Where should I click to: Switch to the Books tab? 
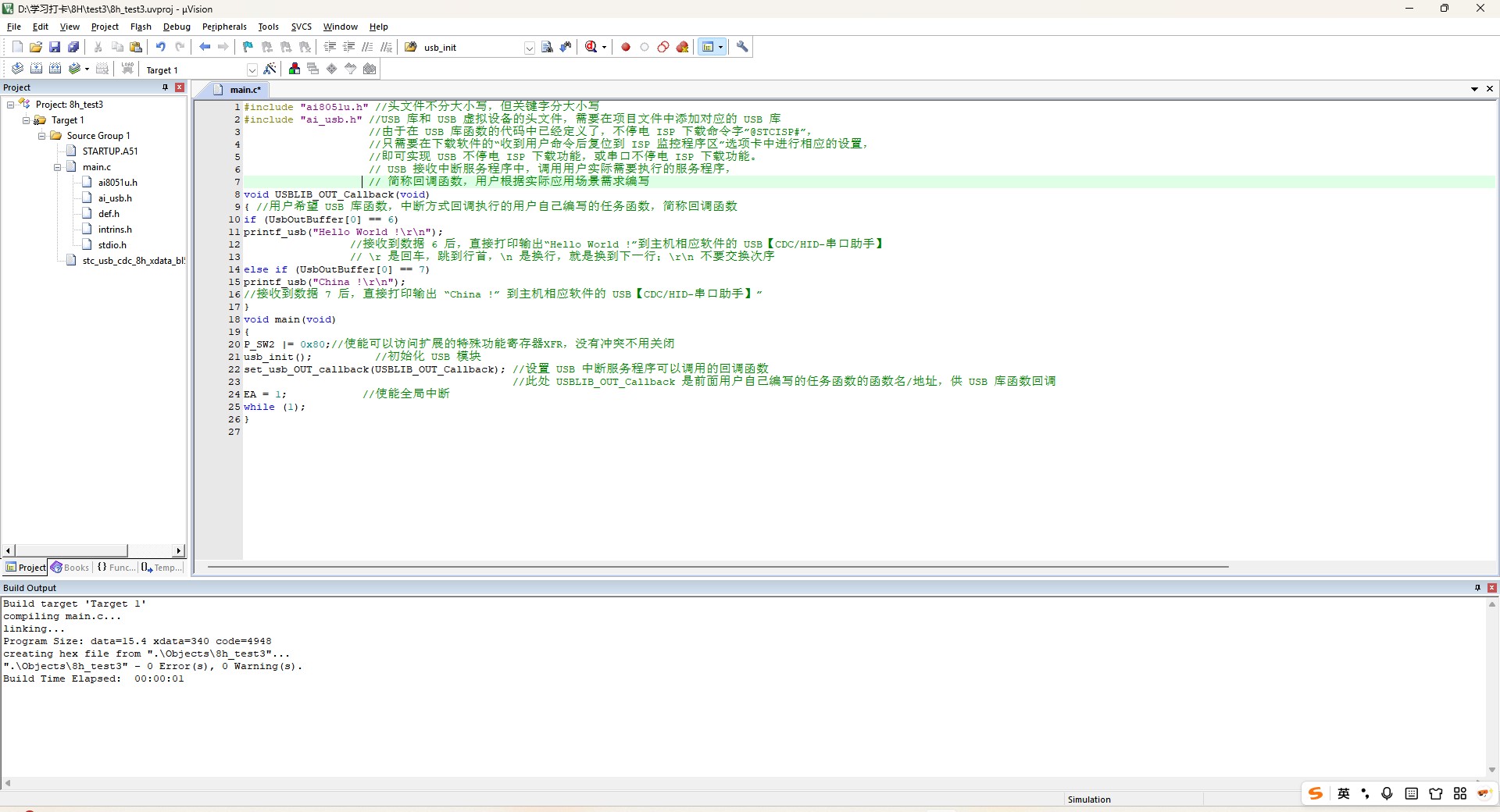pos(70,568)
